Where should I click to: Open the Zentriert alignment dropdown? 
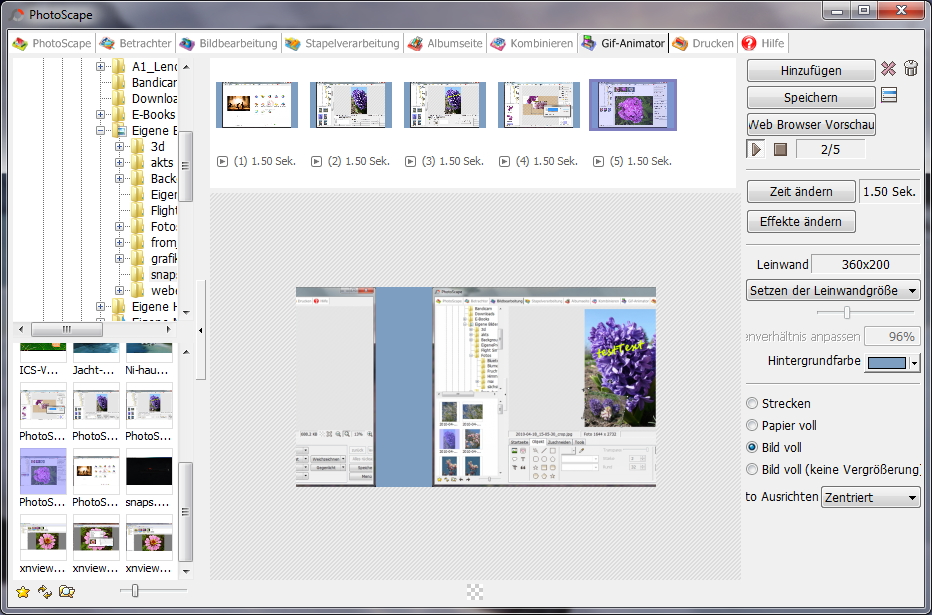pos(870,498)
